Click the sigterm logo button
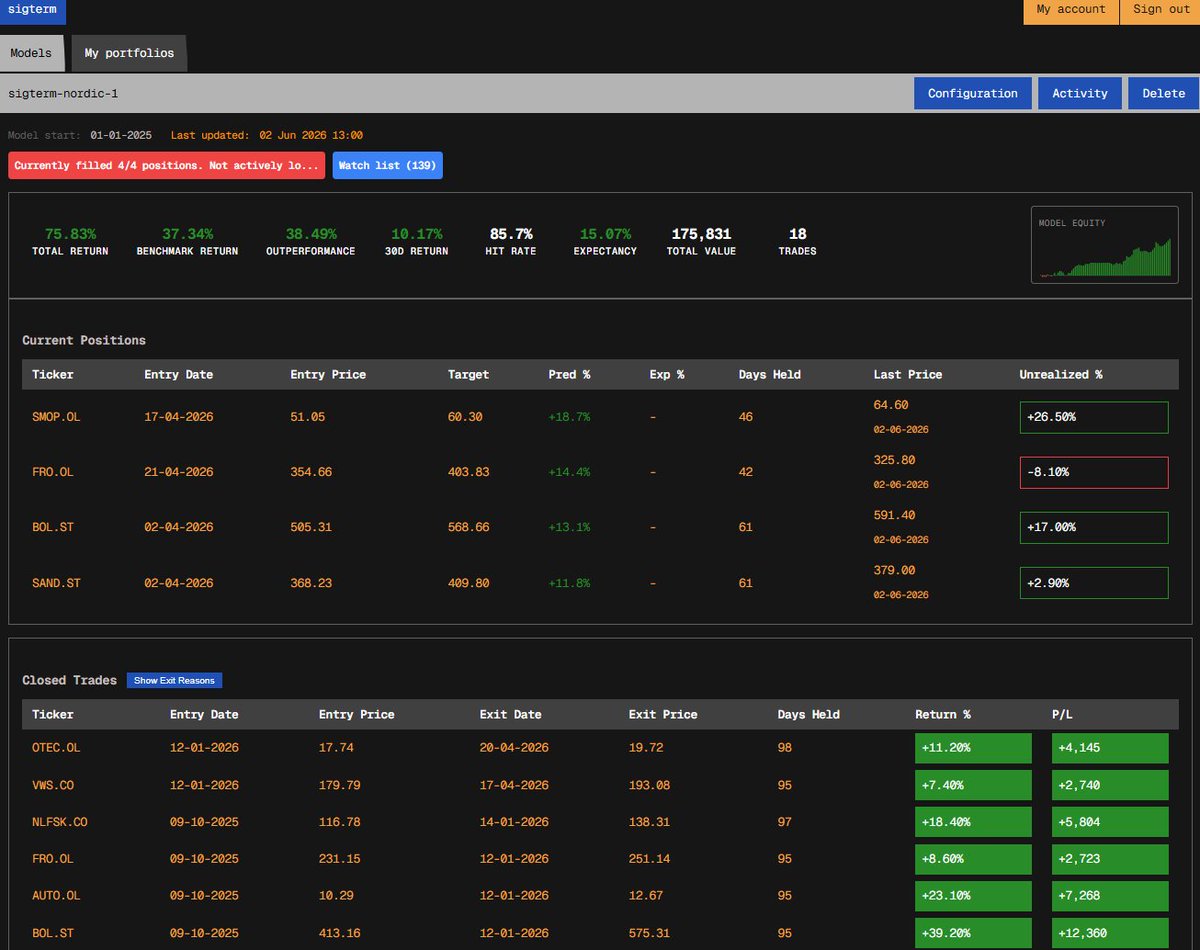This screenshot has width=1200, height=950. tap(33, 12)
